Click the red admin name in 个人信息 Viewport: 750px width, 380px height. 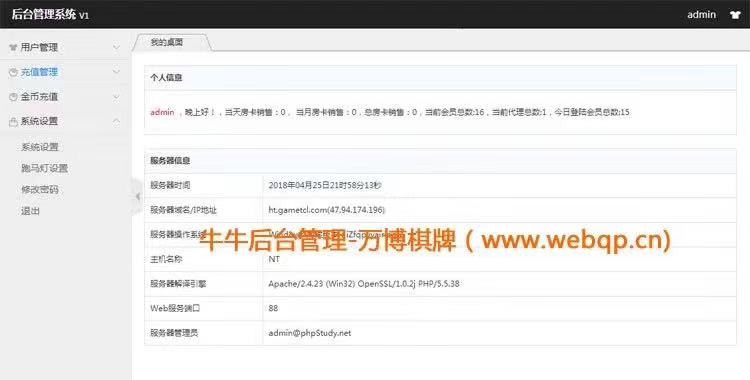coord(163,112)
